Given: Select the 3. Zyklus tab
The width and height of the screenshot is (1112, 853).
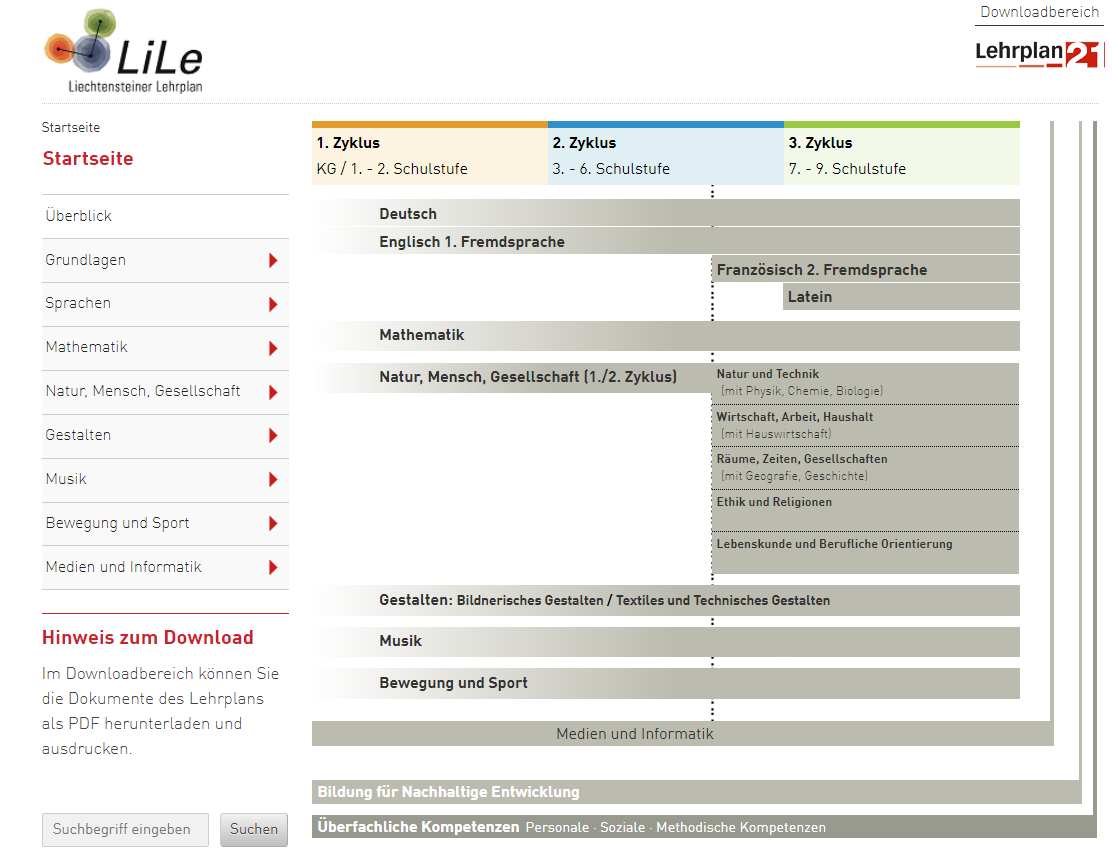Looking at the screenshot, I should 901,156.
